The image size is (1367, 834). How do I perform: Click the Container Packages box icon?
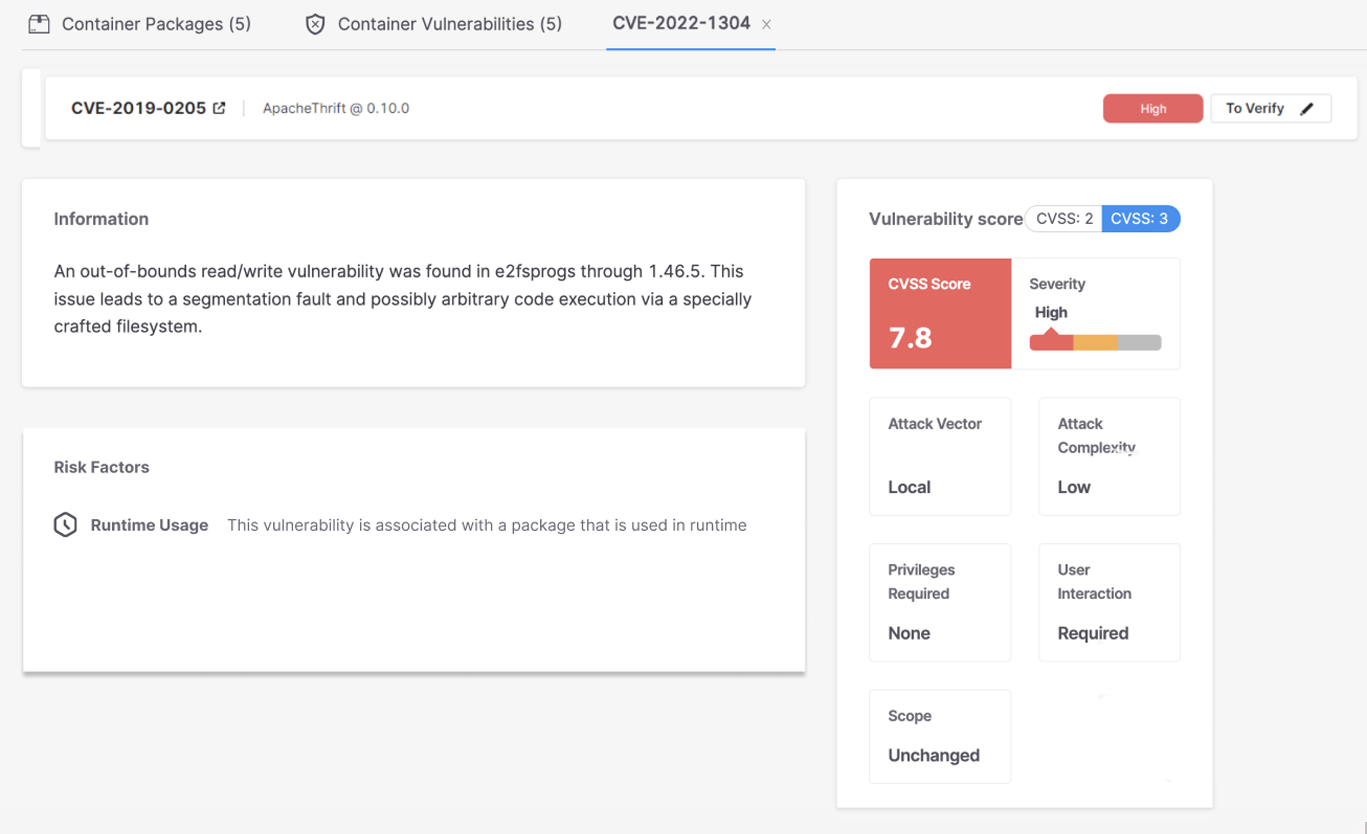click(39, 24)
